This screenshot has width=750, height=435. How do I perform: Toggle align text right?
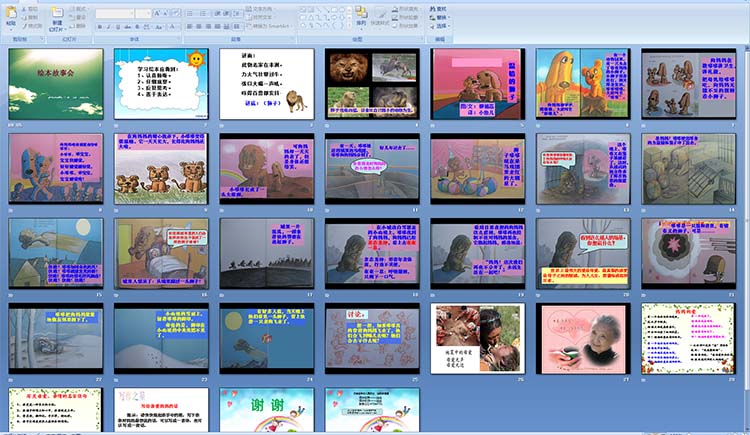[208, 26]
